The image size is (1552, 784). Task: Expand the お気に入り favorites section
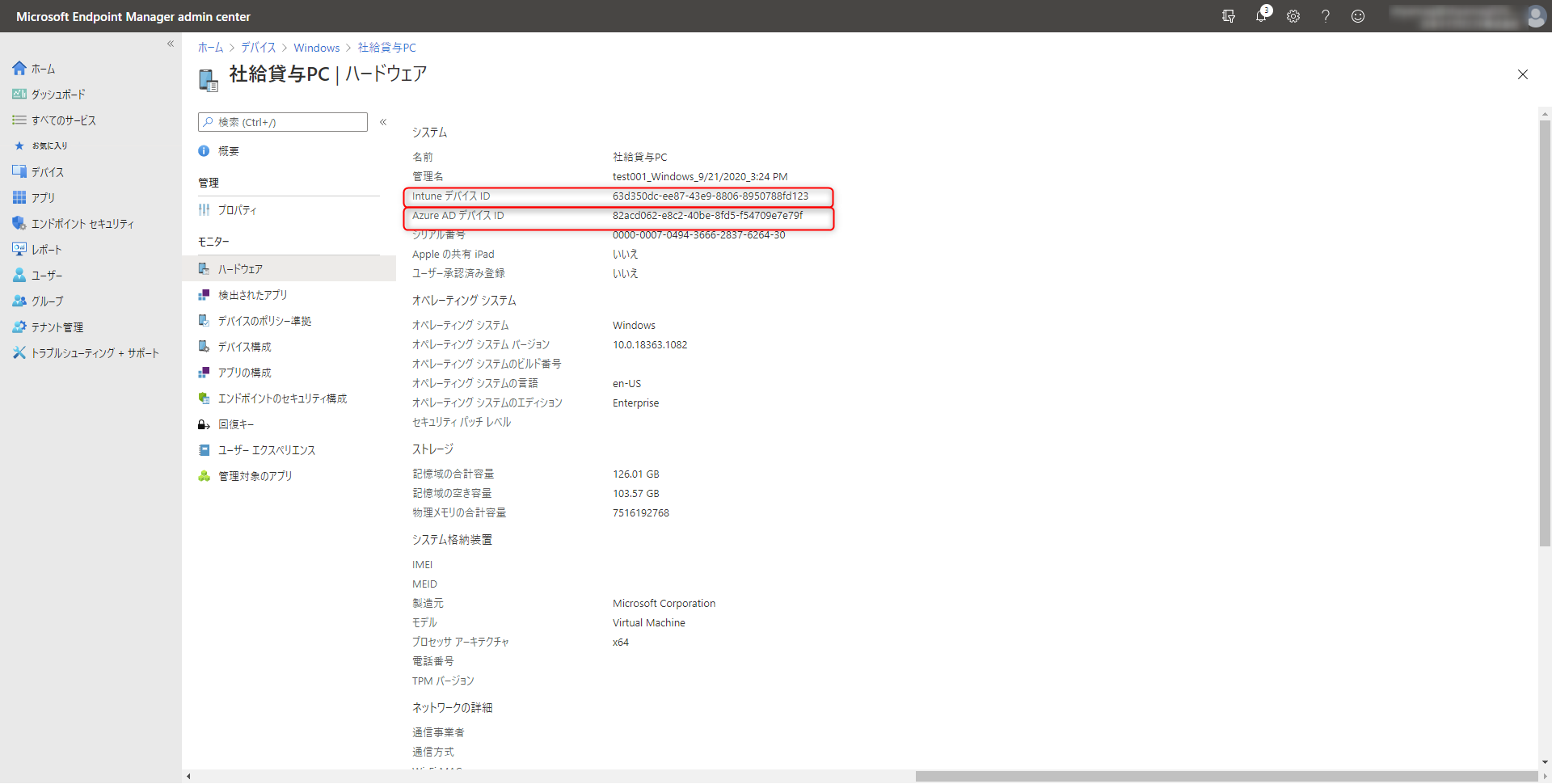tap(19, 145)
